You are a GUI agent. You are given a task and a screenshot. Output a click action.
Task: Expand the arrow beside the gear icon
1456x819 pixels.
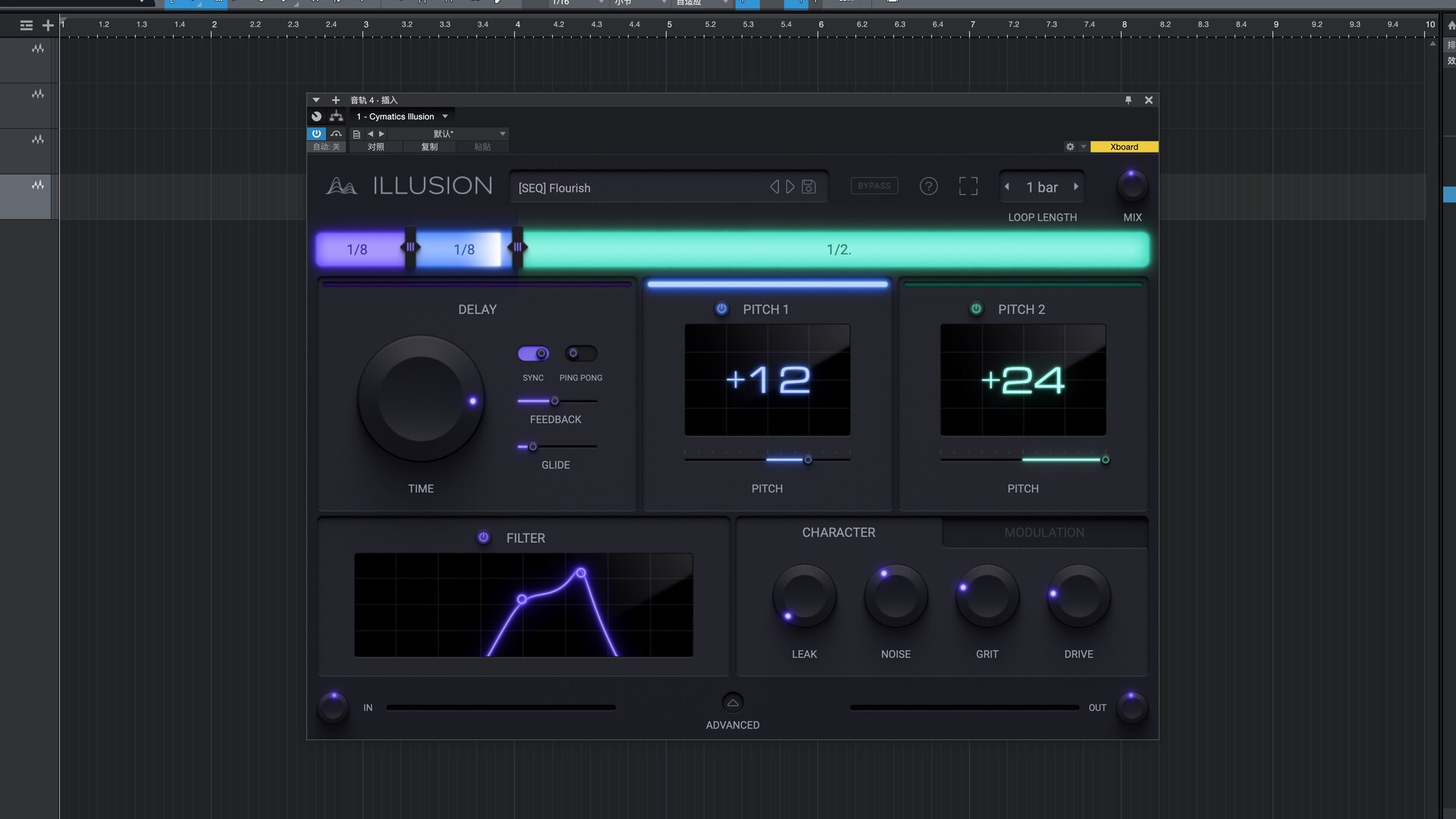(1084, 147)
